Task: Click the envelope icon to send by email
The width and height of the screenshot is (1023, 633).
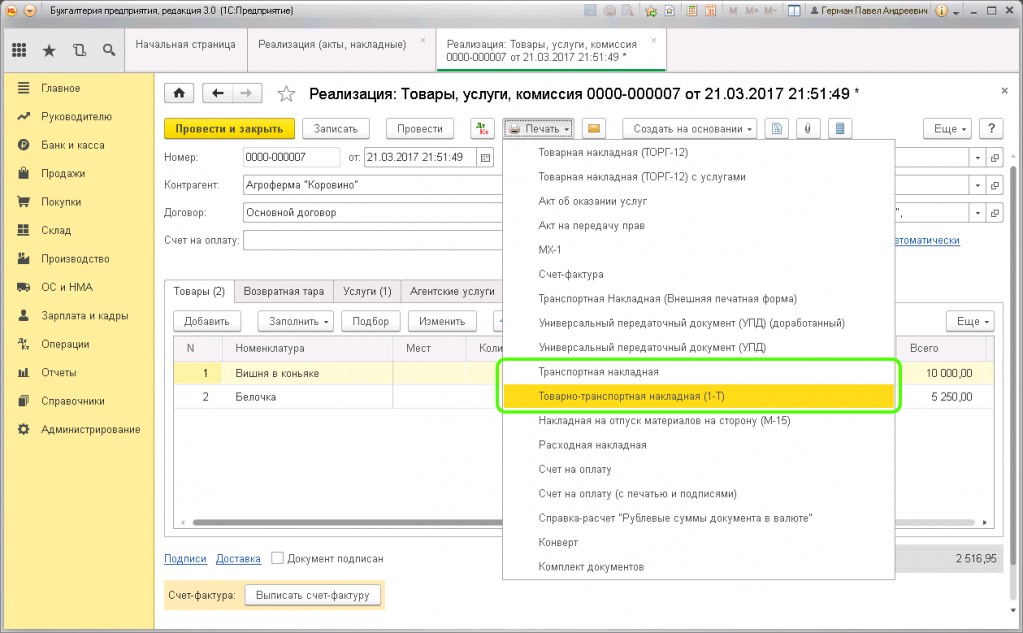Action: point(594,129)
